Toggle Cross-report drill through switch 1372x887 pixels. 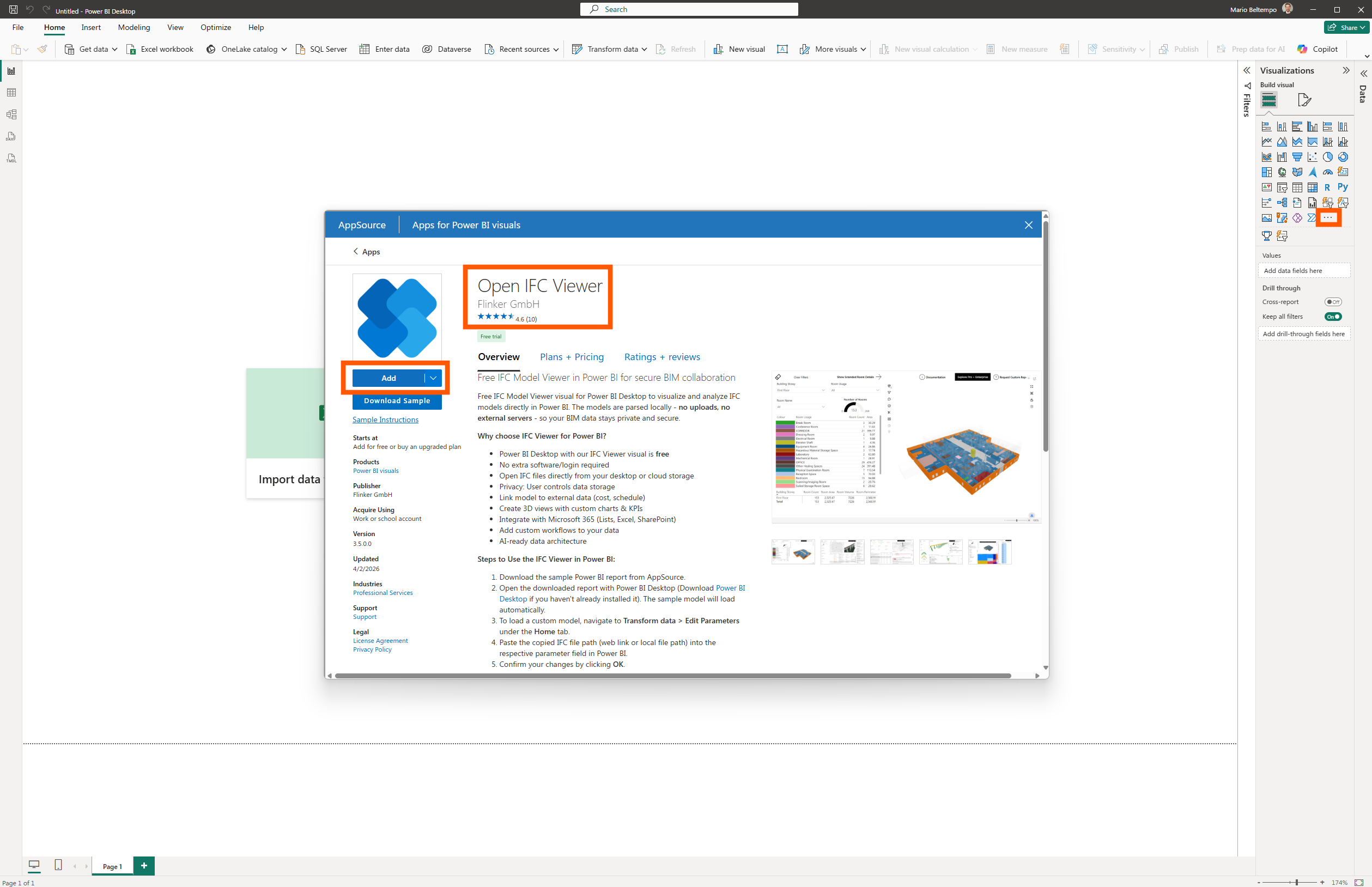click(x=1333, y=302)
